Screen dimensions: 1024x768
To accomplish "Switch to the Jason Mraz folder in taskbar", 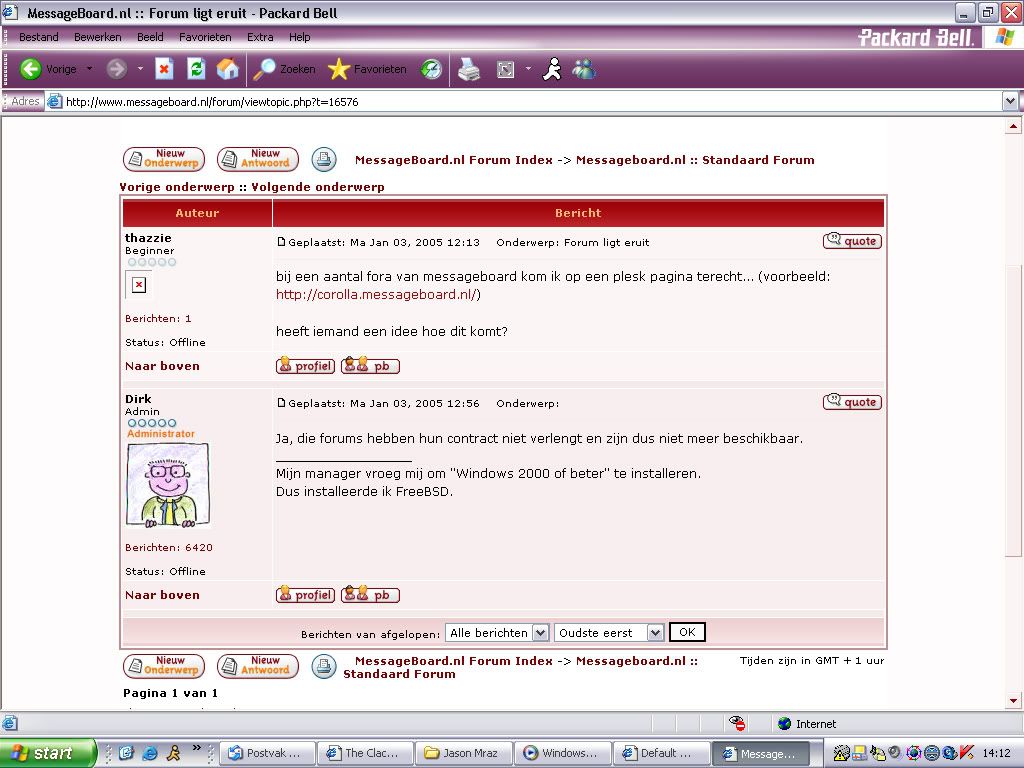I will click(464, 753).
